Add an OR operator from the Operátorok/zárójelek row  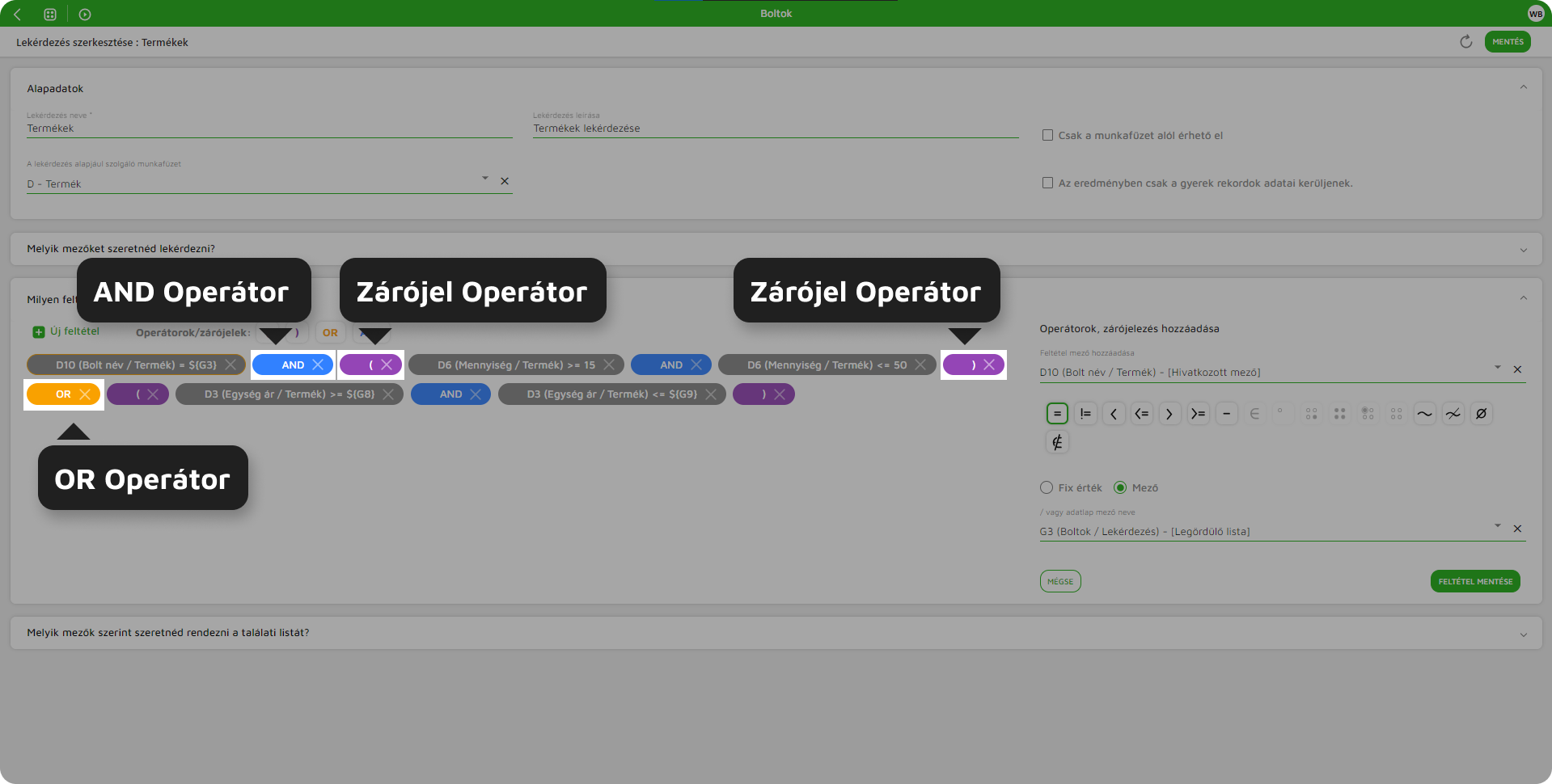pos(330,332)
